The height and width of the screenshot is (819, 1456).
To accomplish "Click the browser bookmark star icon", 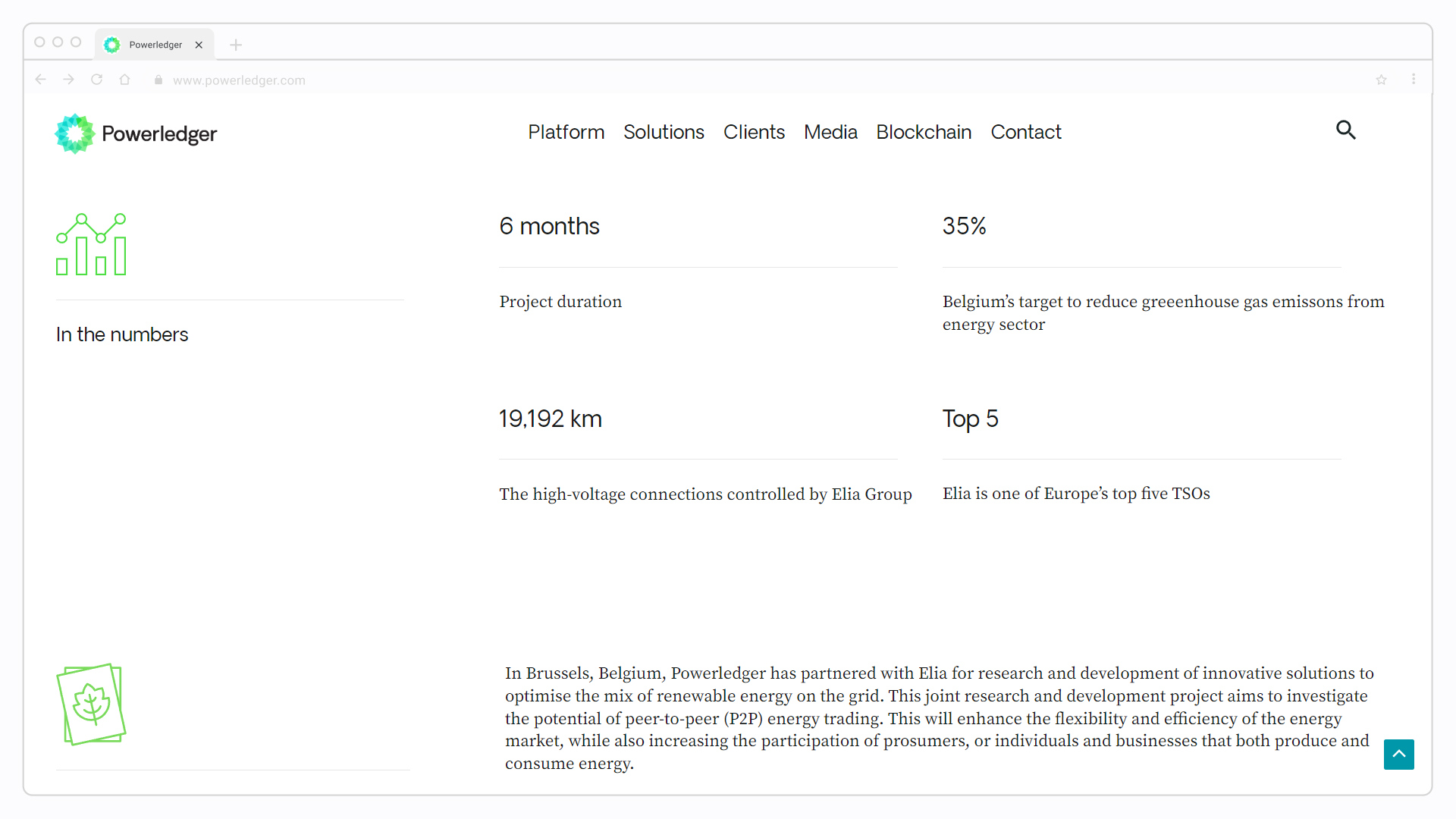I will [1381, 78].
